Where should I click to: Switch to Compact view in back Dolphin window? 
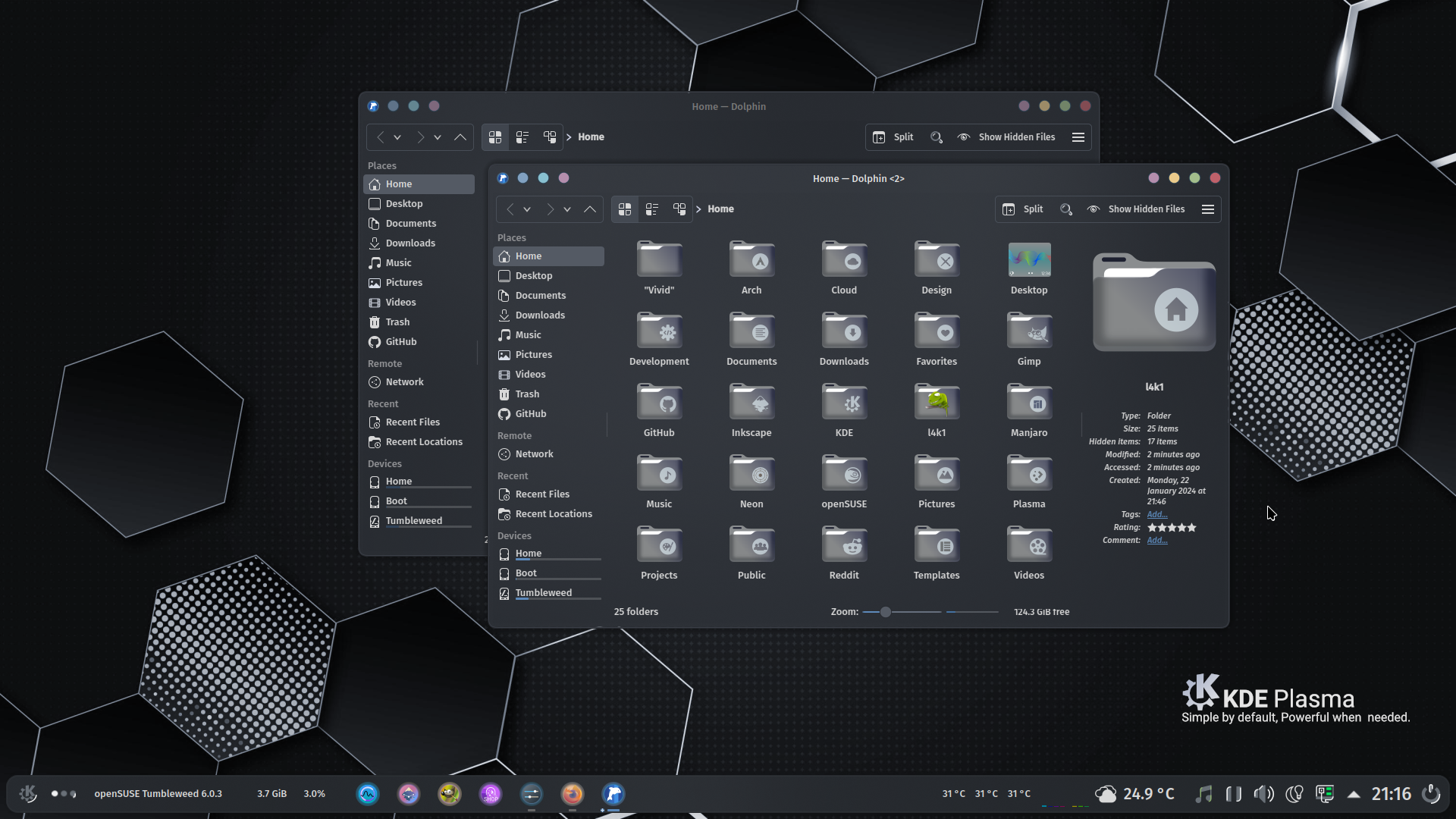pyautogui.click(x=522, y=137)
